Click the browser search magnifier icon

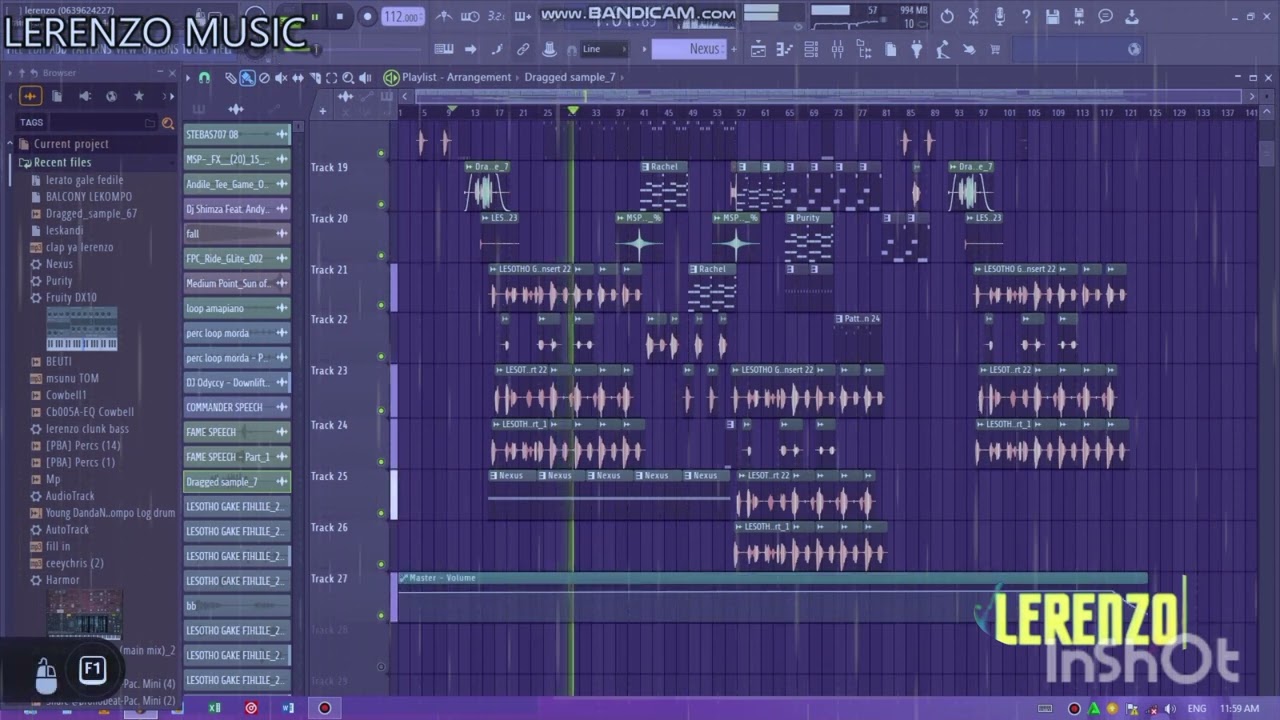167,123
